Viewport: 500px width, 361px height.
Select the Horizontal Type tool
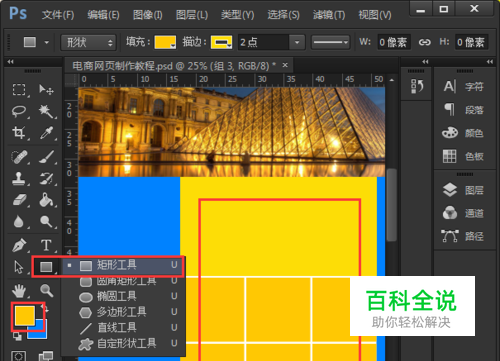(x=46, y=246)
